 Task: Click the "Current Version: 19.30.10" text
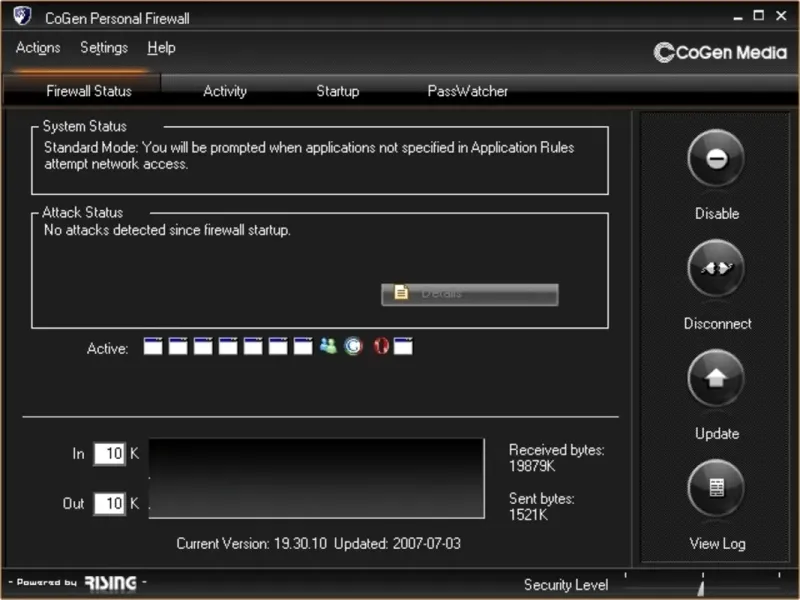click(252, 543)
